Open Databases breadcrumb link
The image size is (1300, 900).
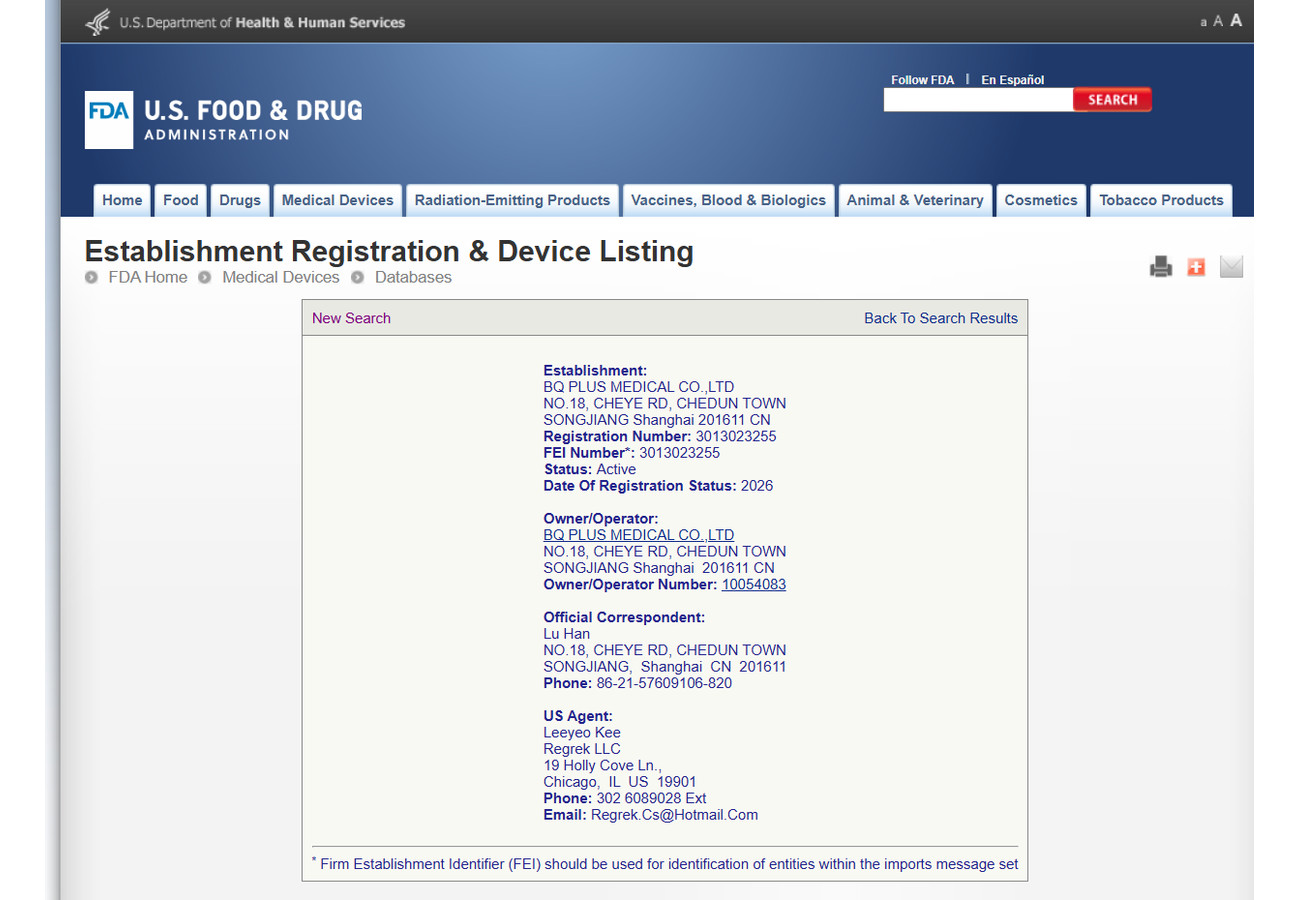coord(413,277)
